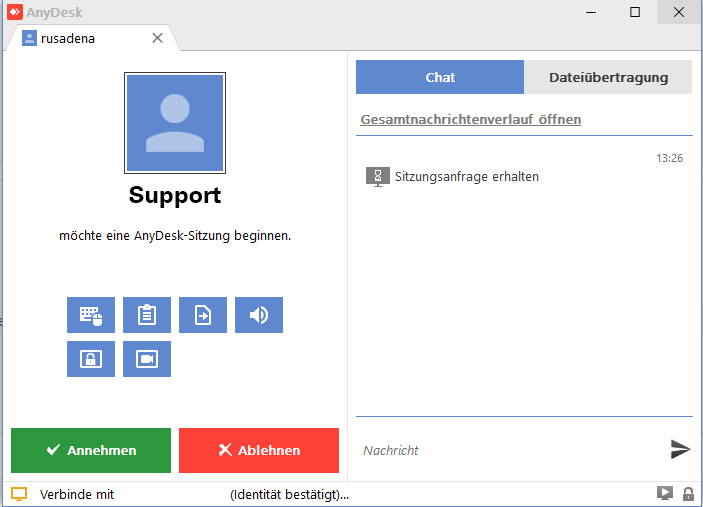This screenshot has height=507, width=703.
Task: Toggle lock desktop on session end permission
Action: pyautogui.click(x=91, y=359)
